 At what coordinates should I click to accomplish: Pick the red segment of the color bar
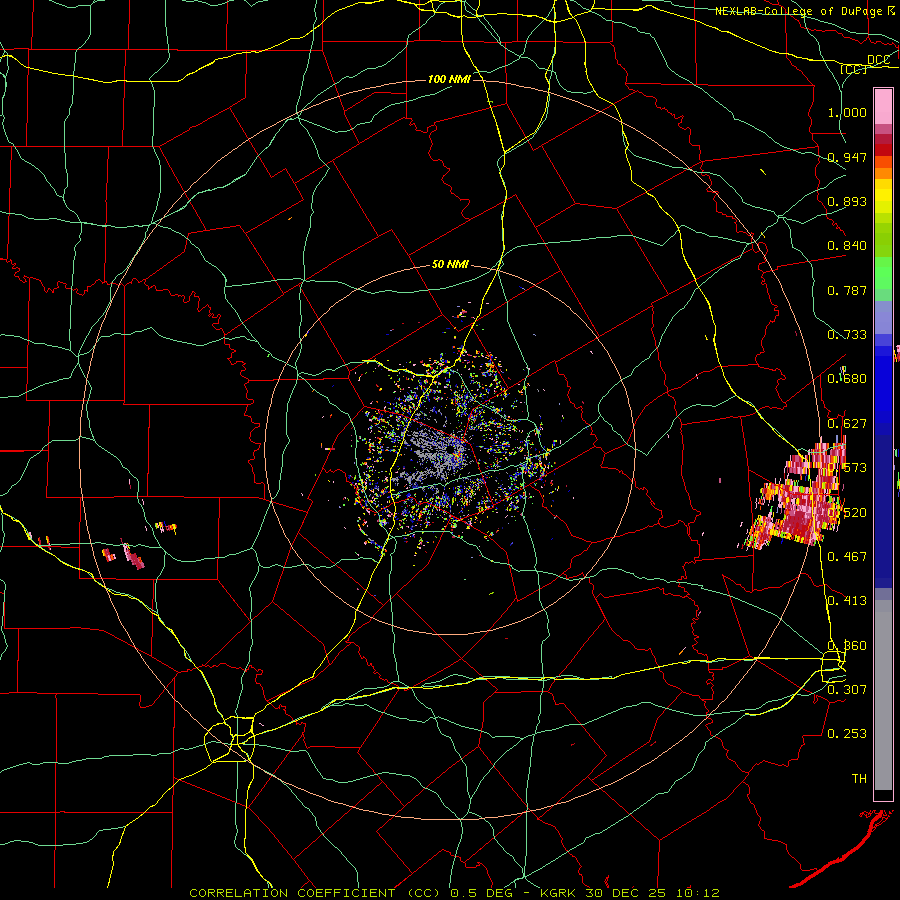(x=883, y=150)
